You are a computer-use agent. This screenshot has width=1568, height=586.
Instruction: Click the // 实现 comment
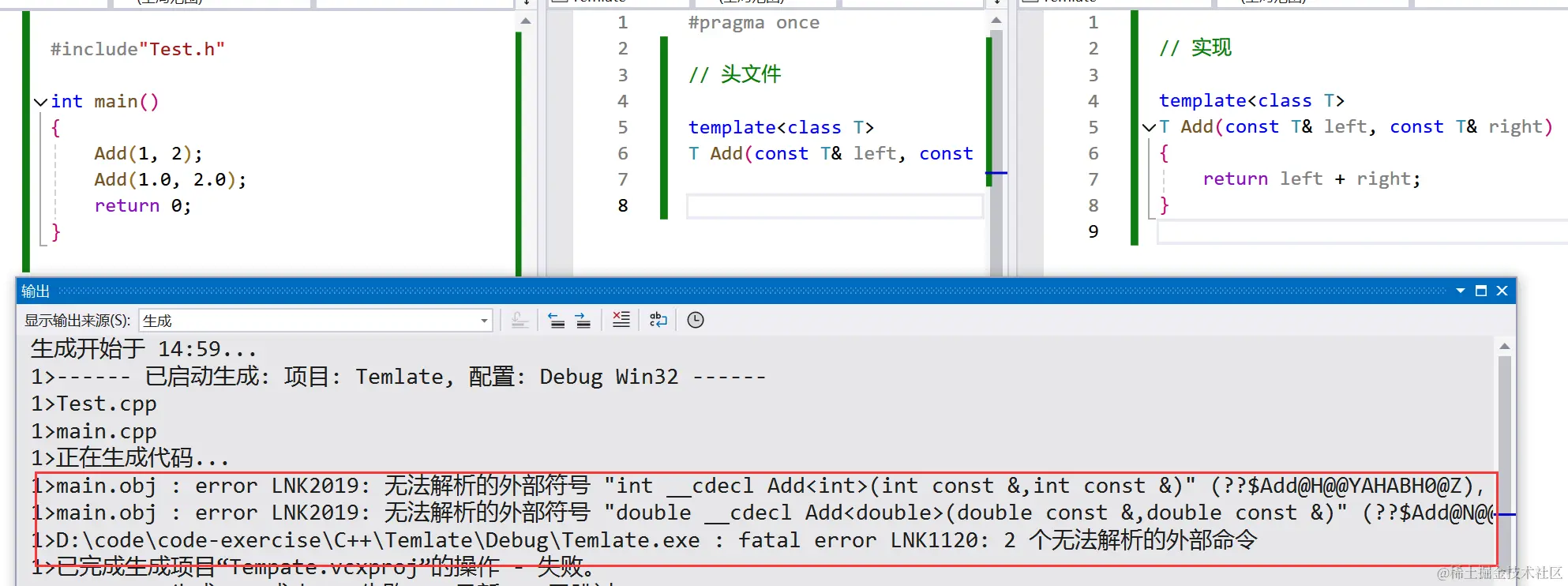(1195, 47)
